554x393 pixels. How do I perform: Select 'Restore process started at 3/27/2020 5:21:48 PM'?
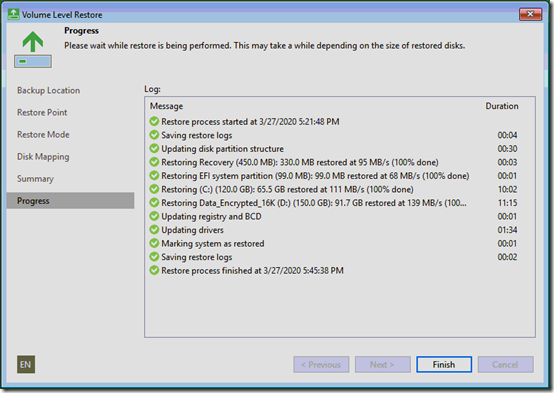[250, 122]
